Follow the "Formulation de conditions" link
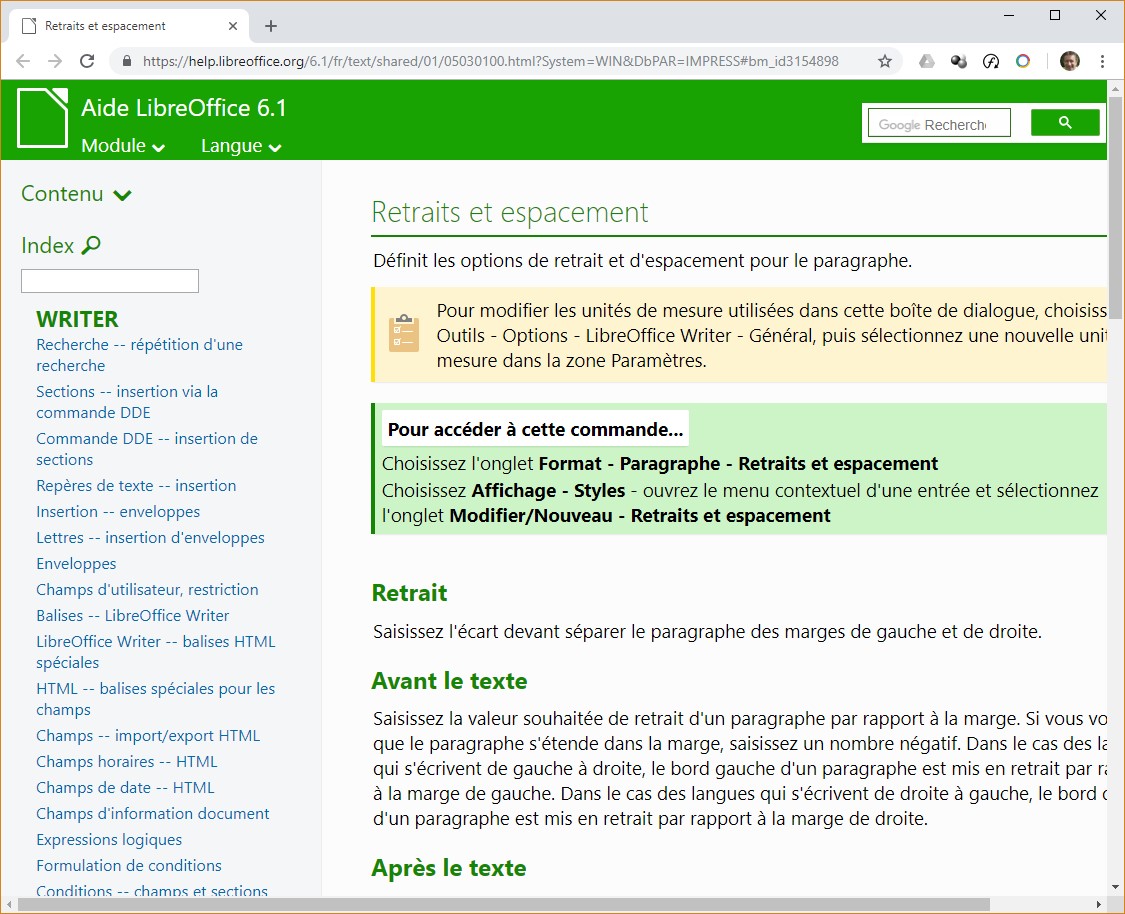 (x=129, y=865)
